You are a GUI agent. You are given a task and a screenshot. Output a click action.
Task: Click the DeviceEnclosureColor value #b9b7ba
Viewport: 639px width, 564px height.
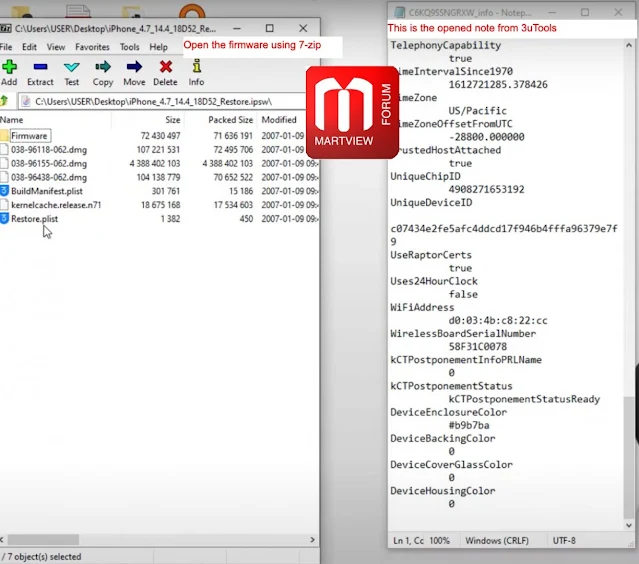(469, 425)
